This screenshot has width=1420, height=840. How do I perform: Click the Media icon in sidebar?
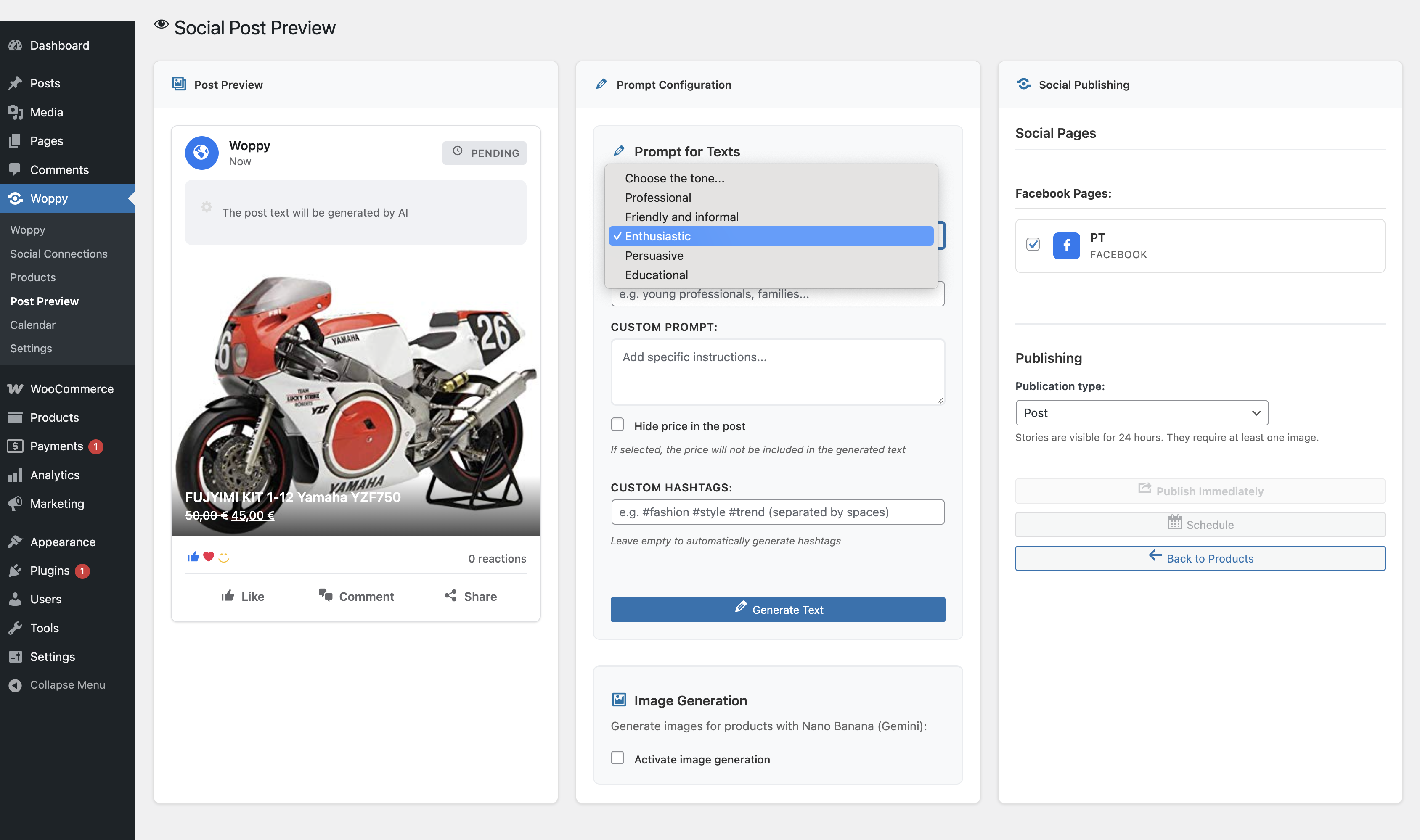(x=15, y=112)
